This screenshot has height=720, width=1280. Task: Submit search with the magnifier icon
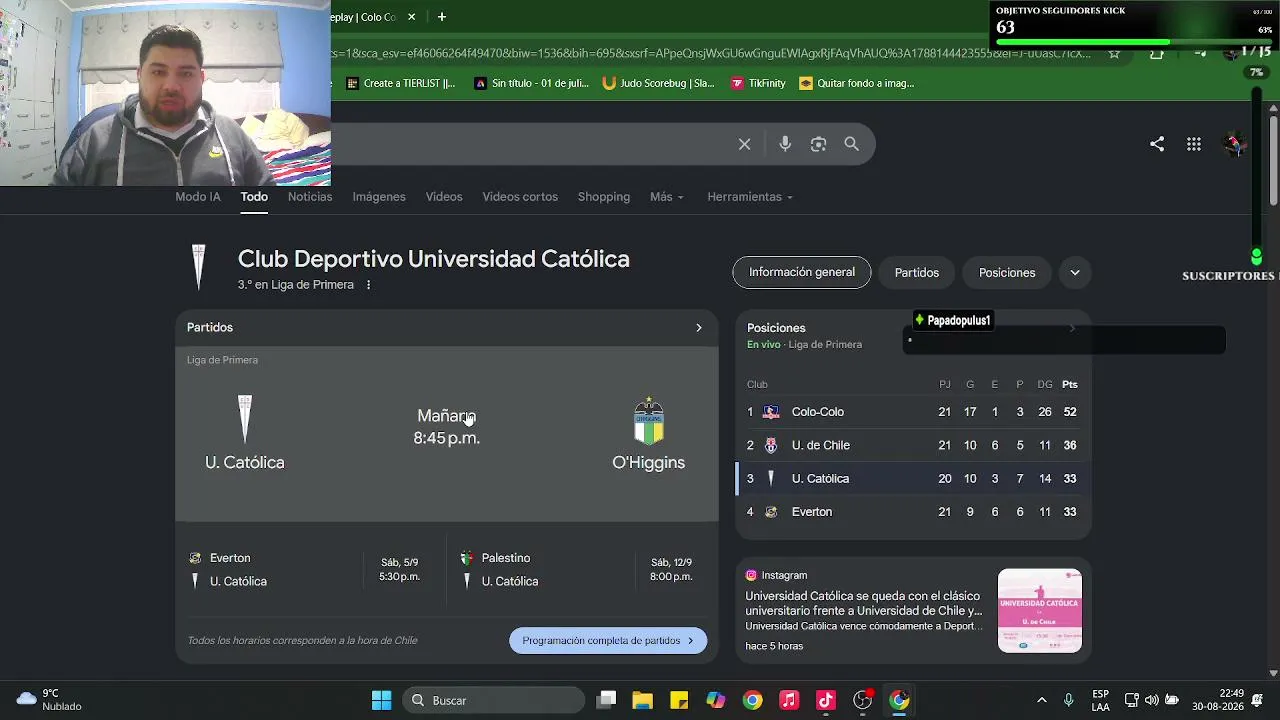tap(852, 144)
